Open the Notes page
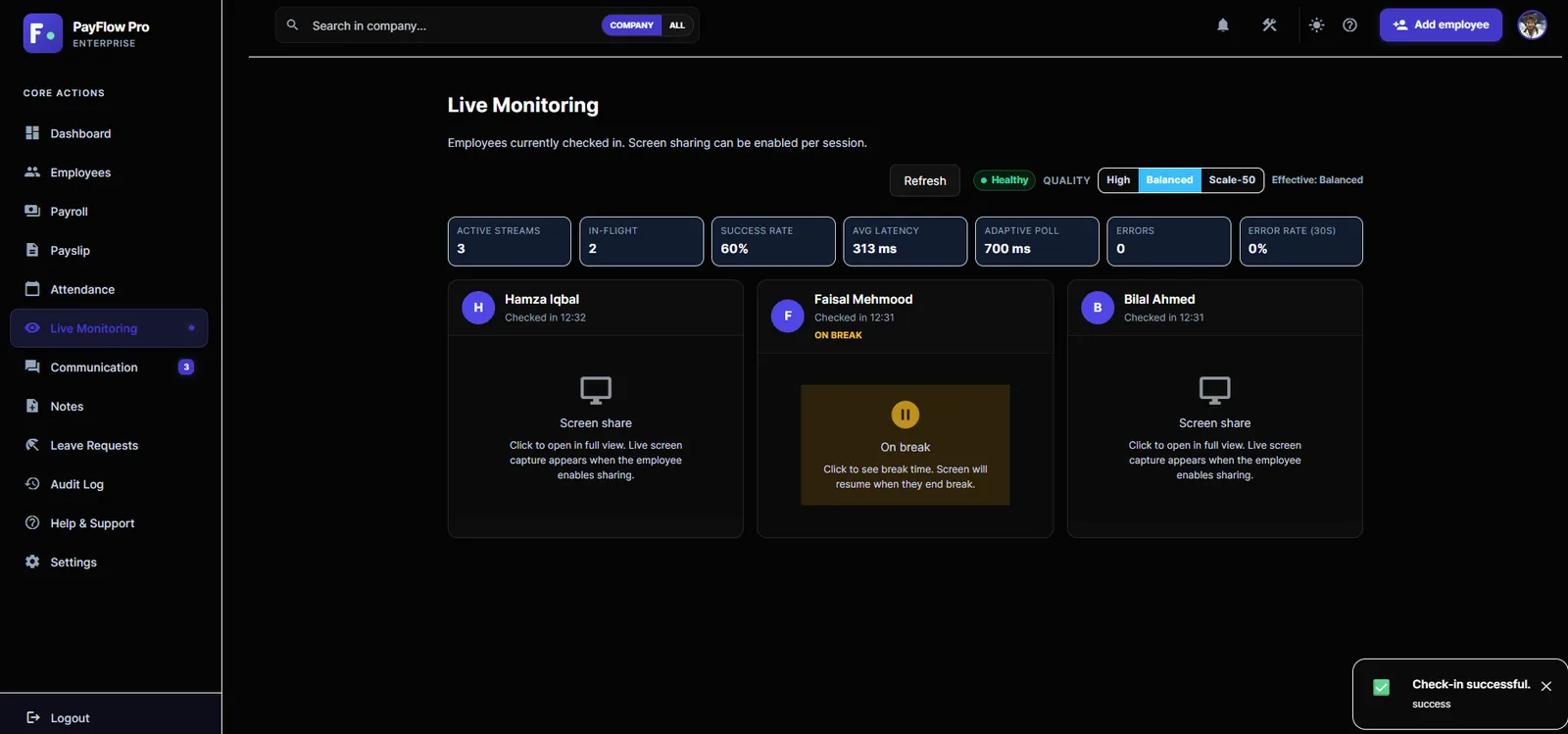 [x=109, y=407]
